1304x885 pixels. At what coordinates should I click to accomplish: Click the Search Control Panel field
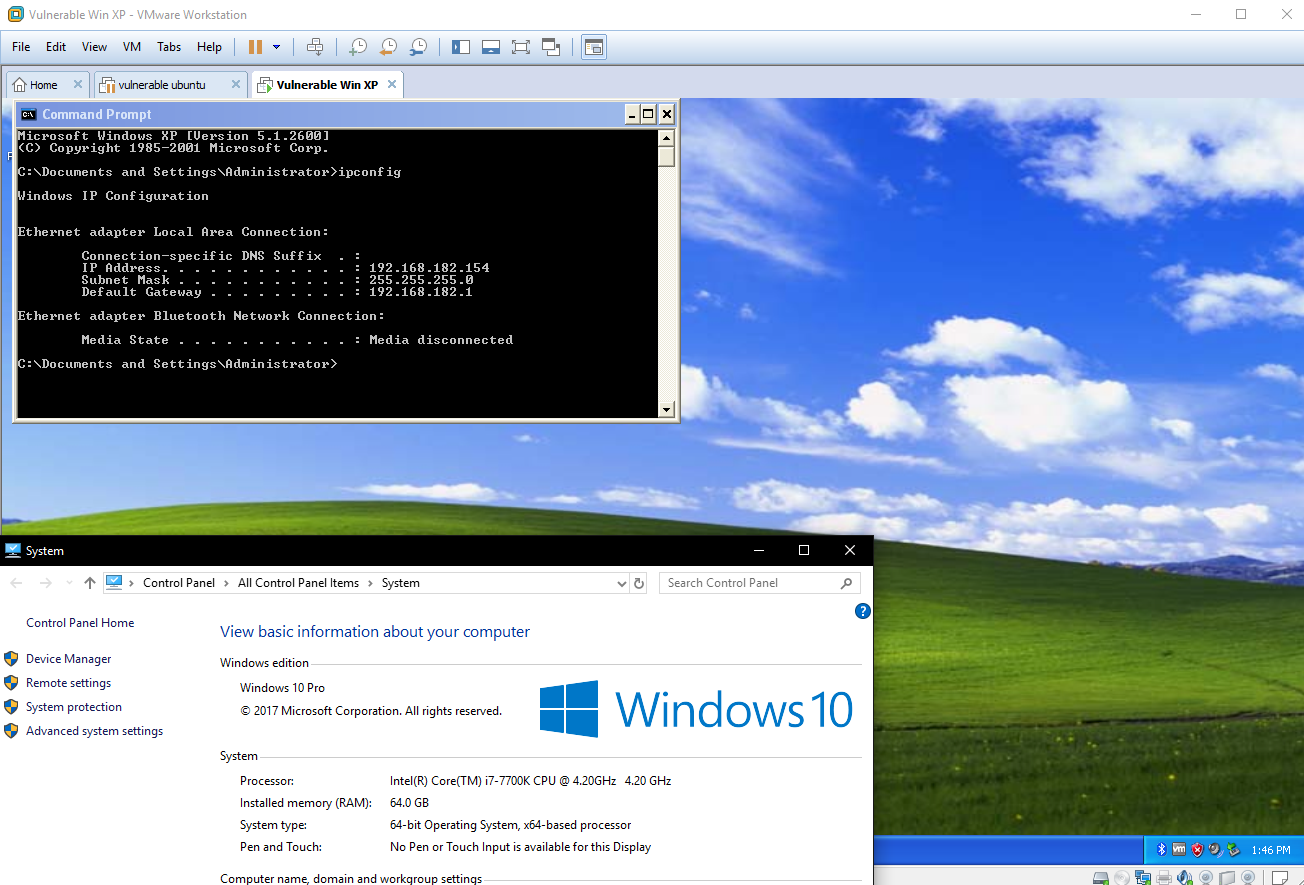(759, 583)
